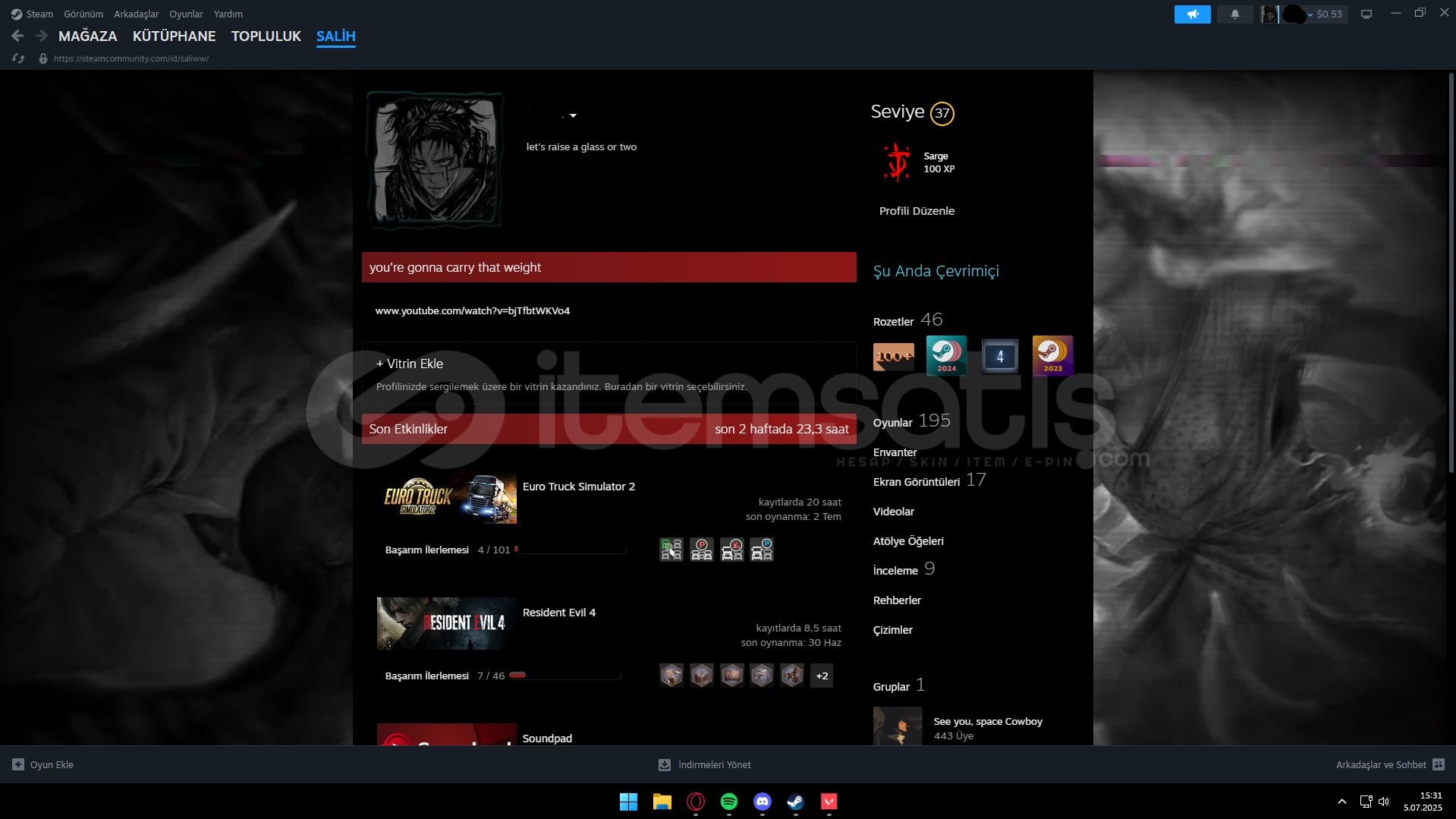This screenshot has height=819, width=1456.
Task: Open the Yardım menu
Action: 228,14
